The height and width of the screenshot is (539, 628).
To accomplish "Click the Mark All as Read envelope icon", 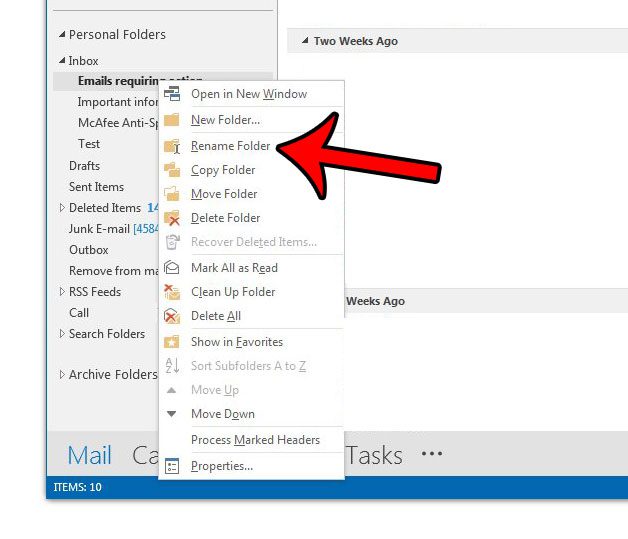I will pyautogui.click(x=172, y=268).
